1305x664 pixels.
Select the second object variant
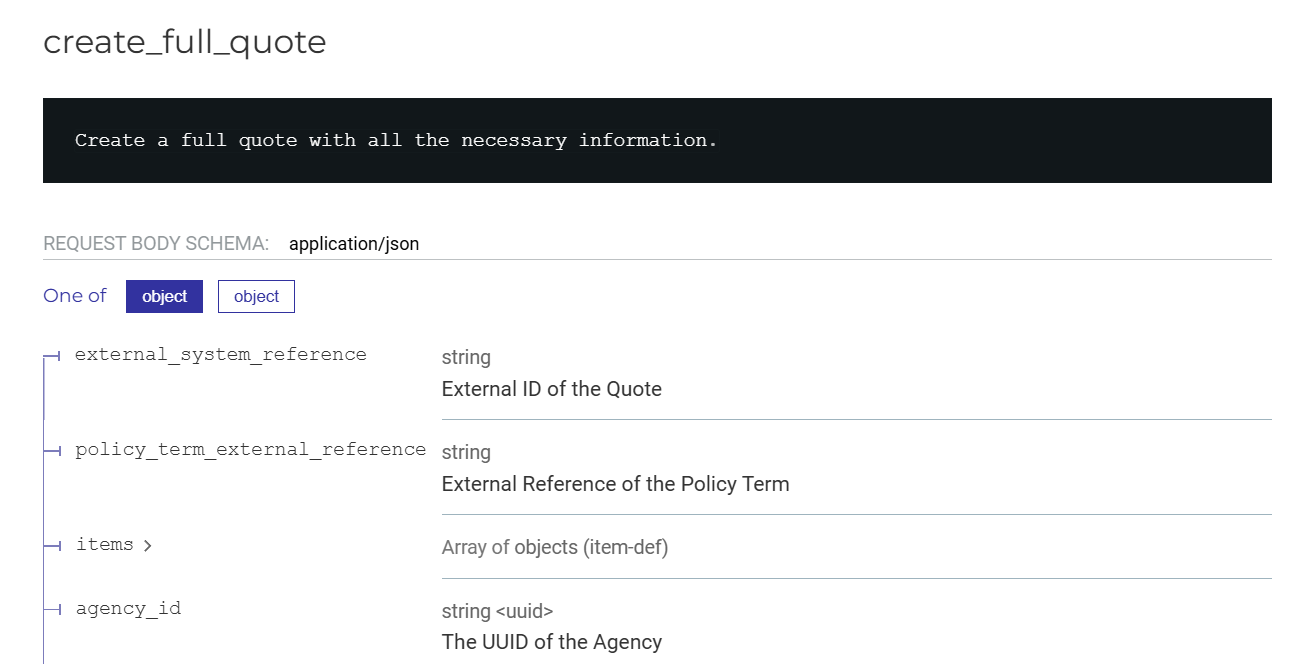tap(256, 296)
